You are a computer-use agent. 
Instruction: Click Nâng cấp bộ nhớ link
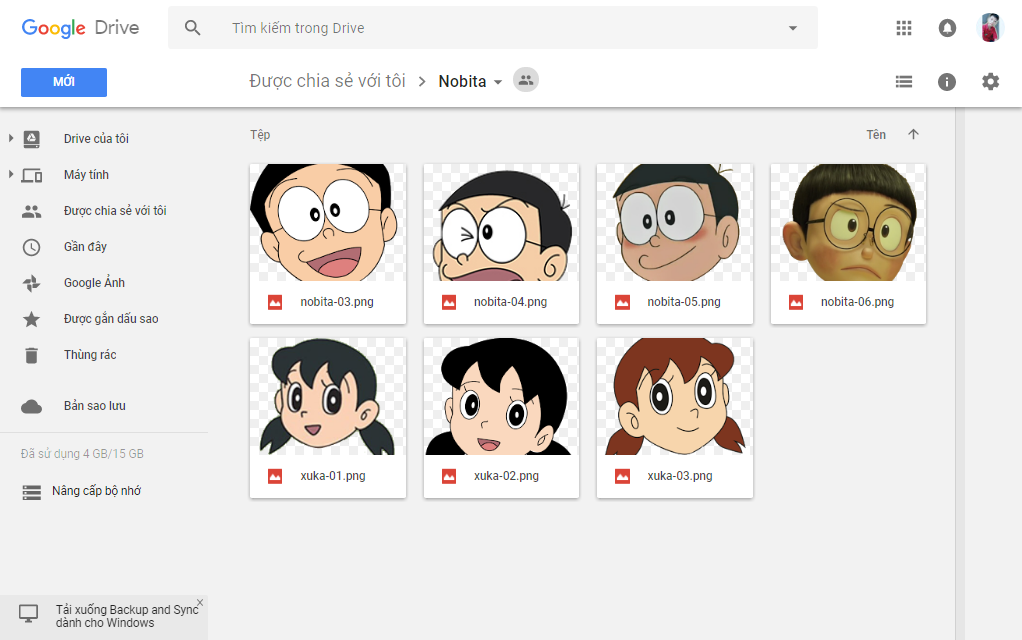click(96, 491)
